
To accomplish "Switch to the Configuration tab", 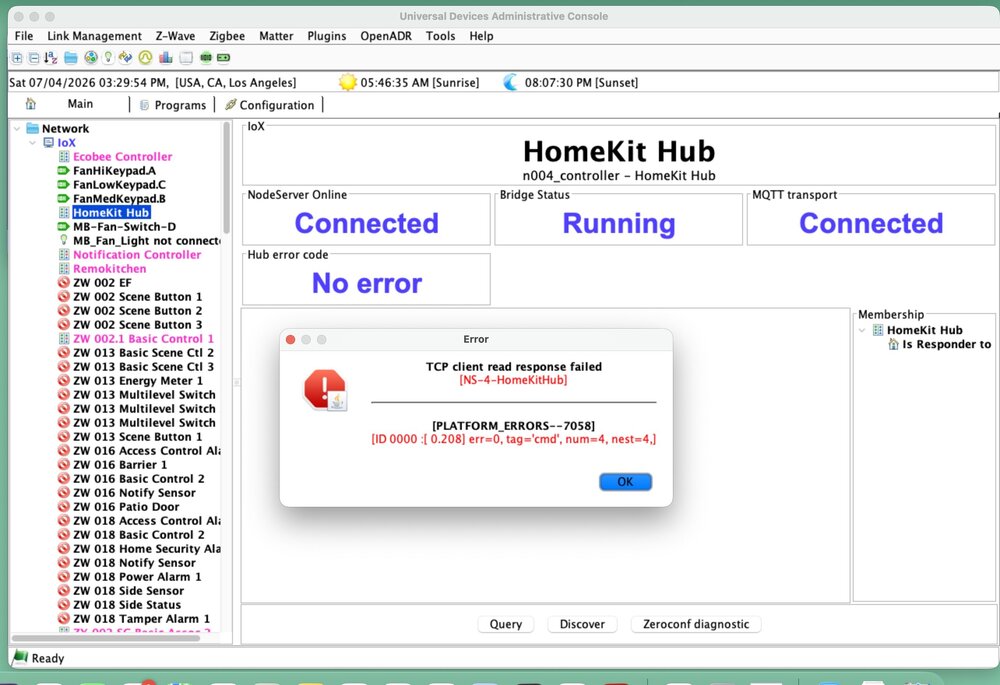I will [x=270, y=105].
